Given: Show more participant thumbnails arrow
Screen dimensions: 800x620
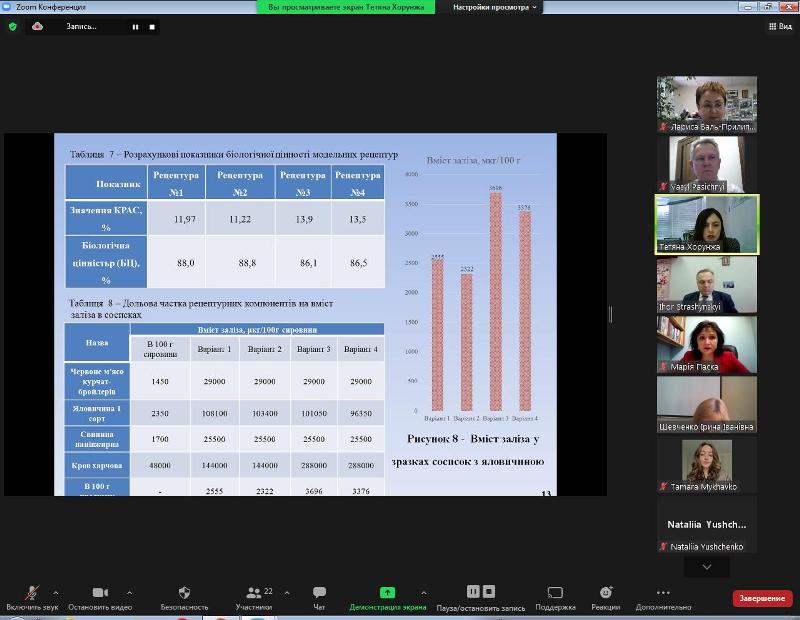Looking at the screenshot, I should (707, 567).
